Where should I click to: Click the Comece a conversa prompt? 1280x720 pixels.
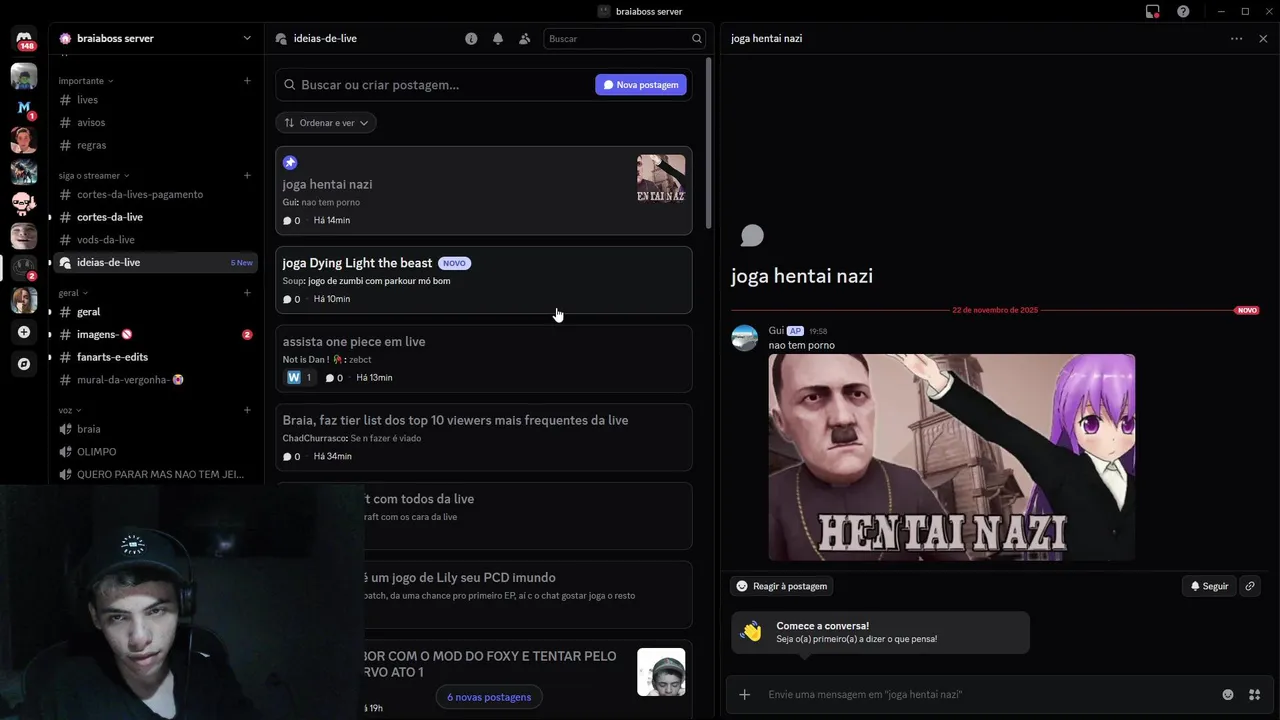pyautogui.click(x=880, y=632)
